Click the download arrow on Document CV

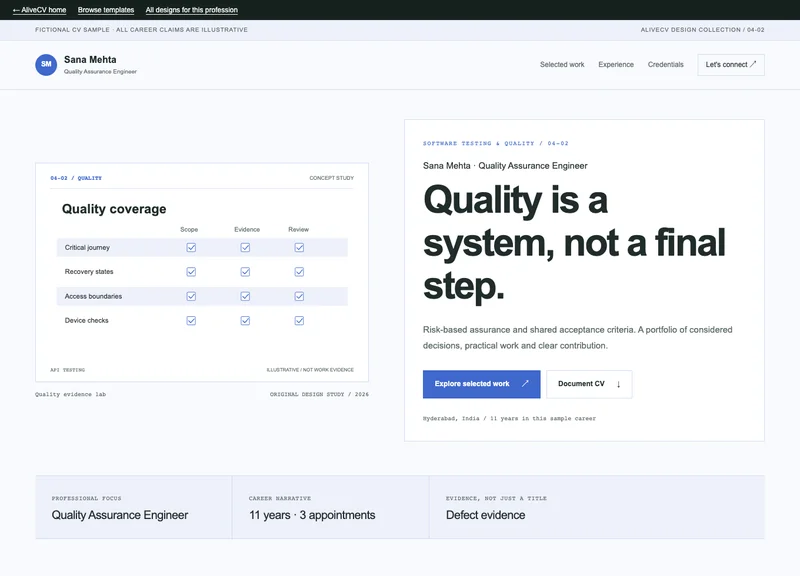click(618, 384)
